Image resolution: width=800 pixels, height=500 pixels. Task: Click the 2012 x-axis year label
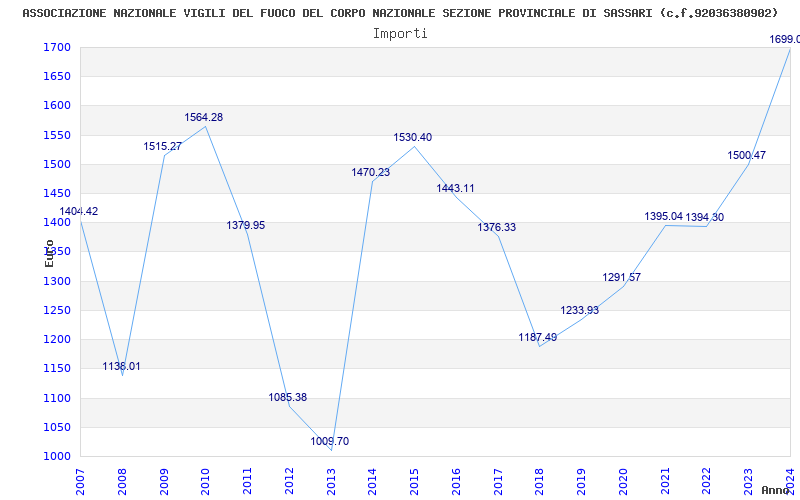tap(289, 482)
